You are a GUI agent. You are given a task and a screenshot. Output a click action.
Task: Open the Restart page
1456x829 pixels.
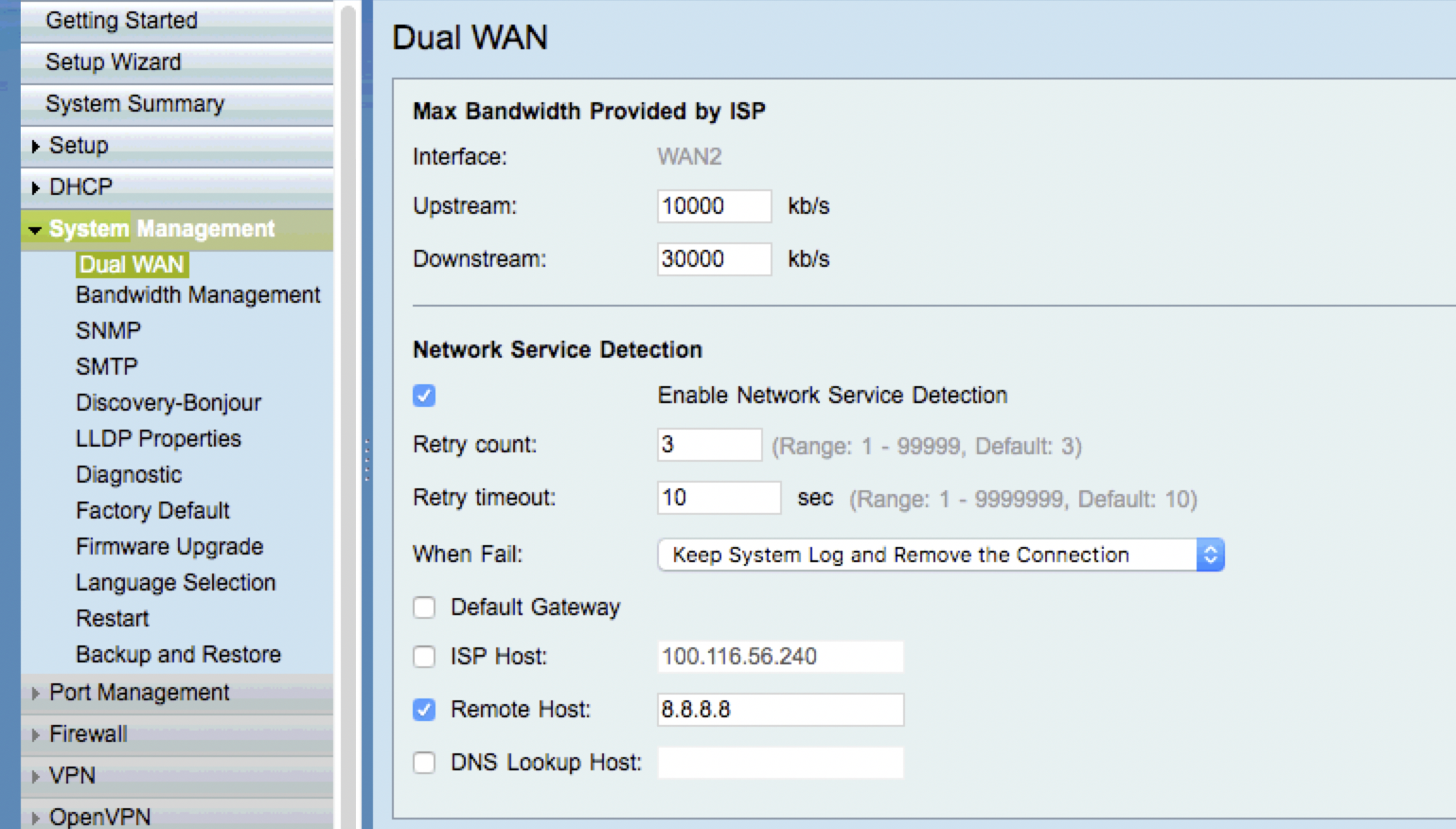pos(113,619)
